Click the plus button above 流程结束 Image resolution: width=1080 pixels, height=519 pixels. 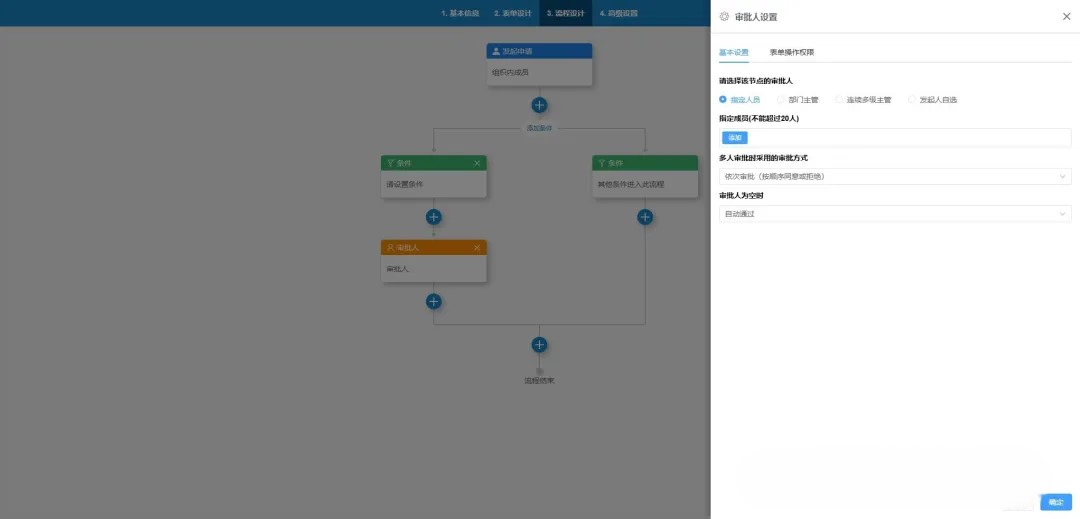click(x=539, y=345)
